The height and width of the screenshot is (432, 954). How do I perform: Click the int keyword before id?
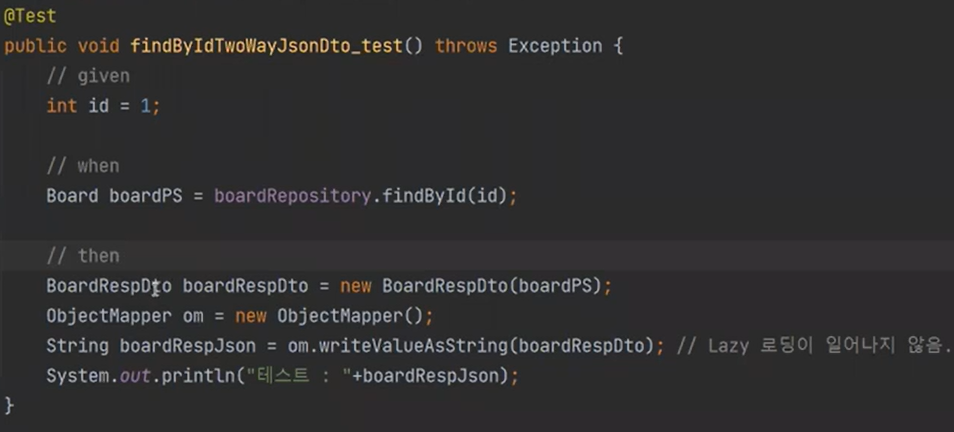[61, 106]
